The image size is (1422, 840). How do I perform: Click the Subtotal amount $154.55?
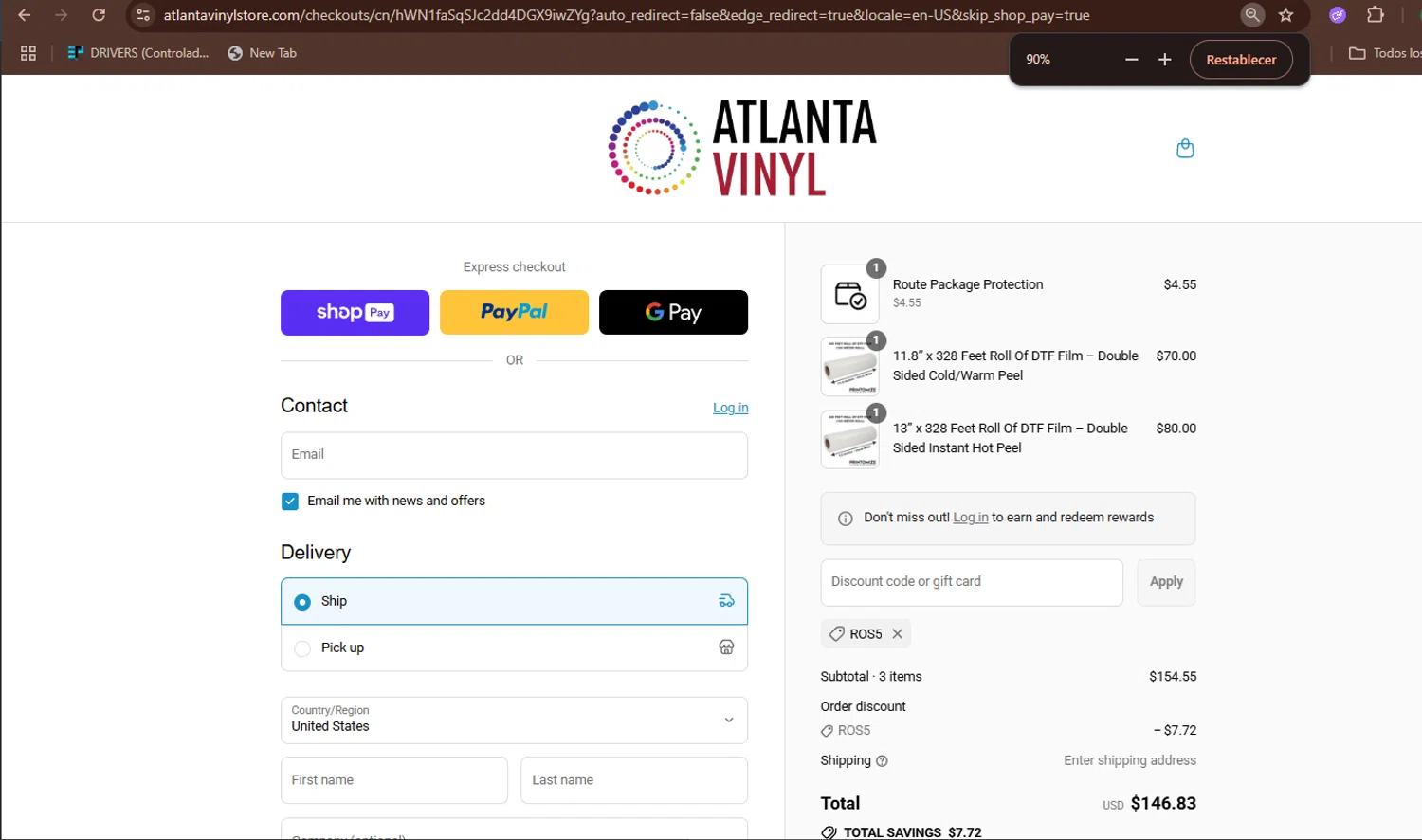1173,677
